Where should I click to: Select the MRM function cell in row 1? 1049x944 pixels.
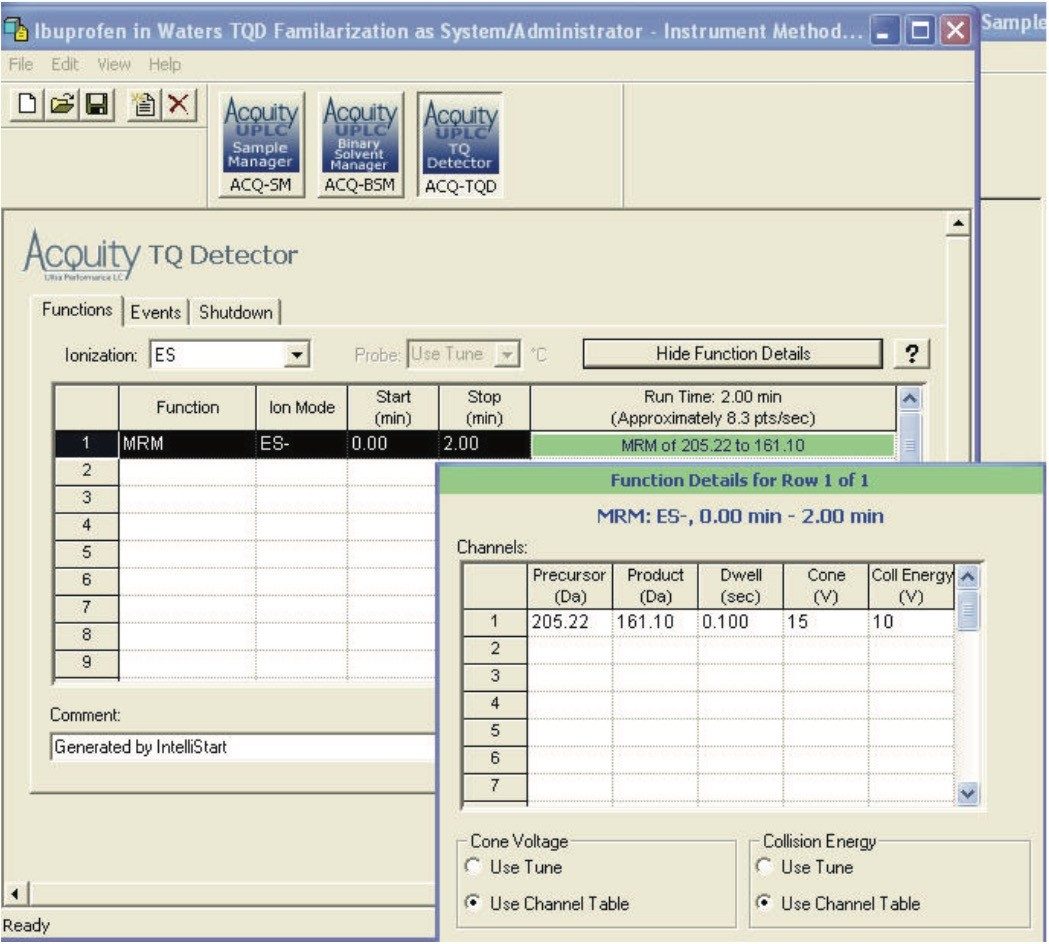(187, 444)
